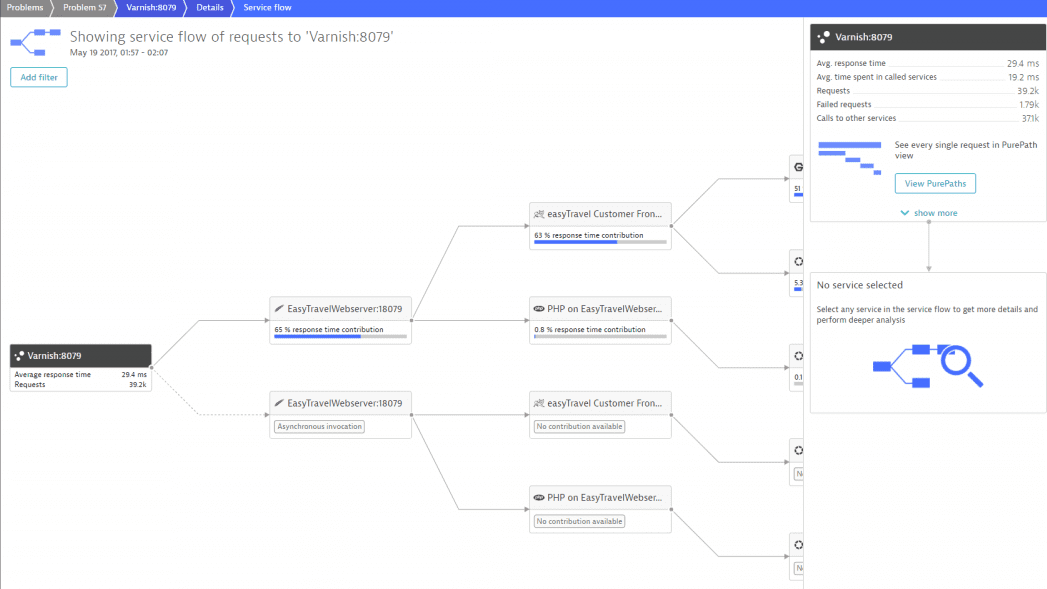Select EasyTravelWebserver:8079 node title above Asynchronous invocation
The height and width of the screenshot is (589, 1047).
(345, 403)
